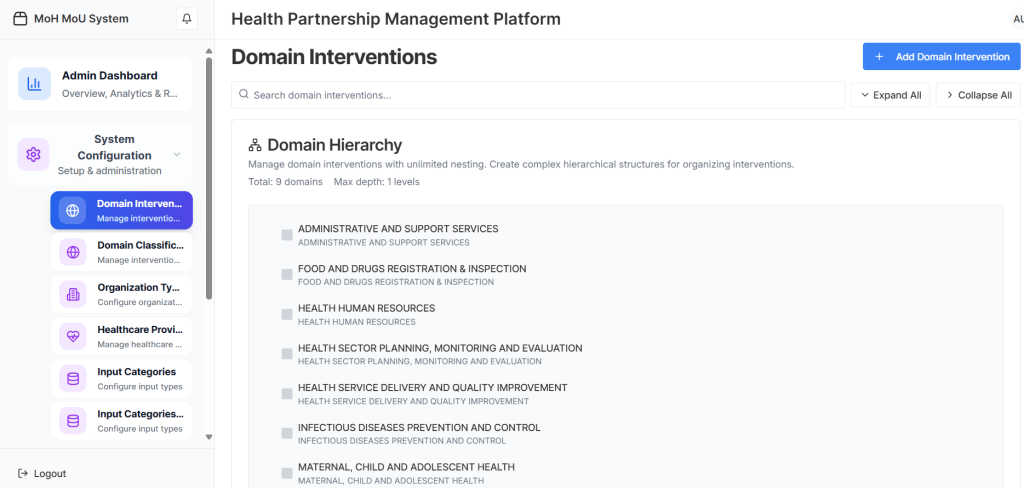Click the Healthcare Providers heart icon
The width and height of the screenshot is (1024, 488).
coord(72,336)
